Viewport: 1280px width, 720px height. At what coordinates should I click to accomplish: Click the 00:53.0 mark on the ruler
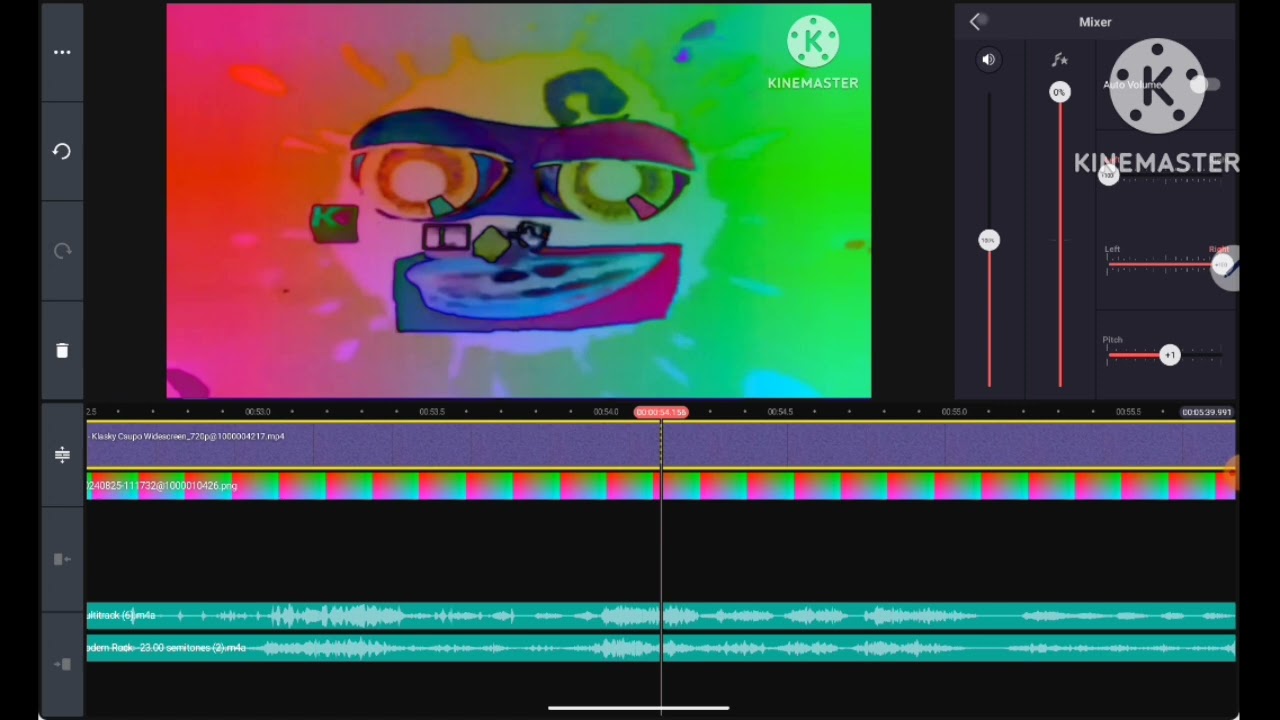coord(258,412)
